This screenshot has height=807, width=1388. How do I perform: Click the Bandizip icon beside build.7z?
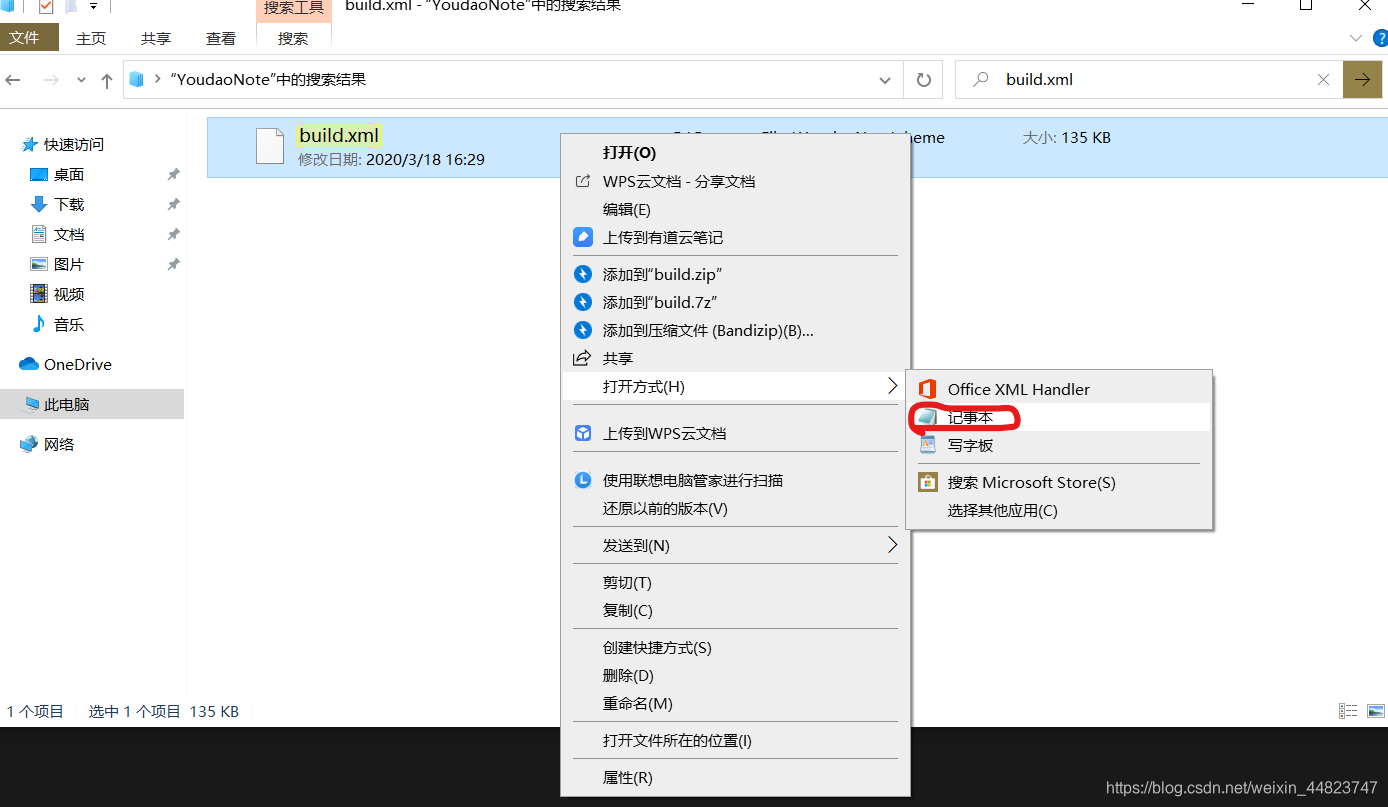583,302
